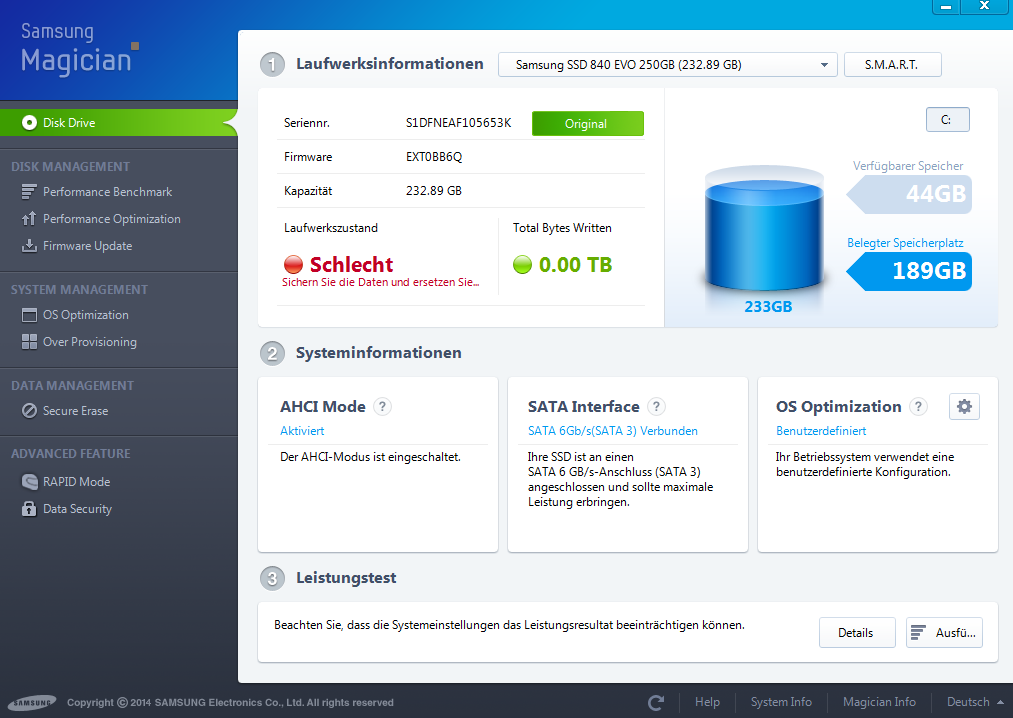Image resolution: width=1013 pixels, height=718 pixels.
Task: Click the 233GB total capacity label
Action: click(768, 306)
